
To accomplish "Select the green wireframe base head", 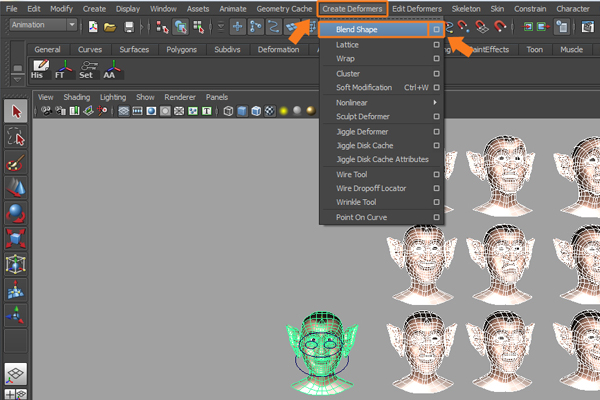I will [322, 353].
